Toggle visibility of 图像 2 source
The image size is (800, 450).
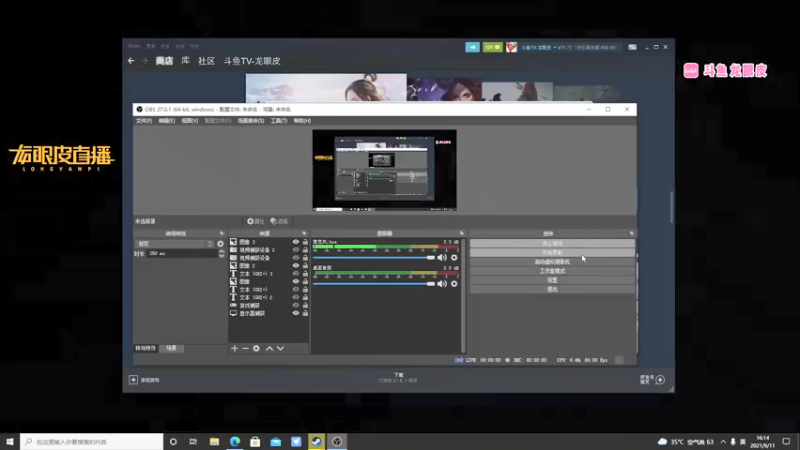click(x=296, y=266)
